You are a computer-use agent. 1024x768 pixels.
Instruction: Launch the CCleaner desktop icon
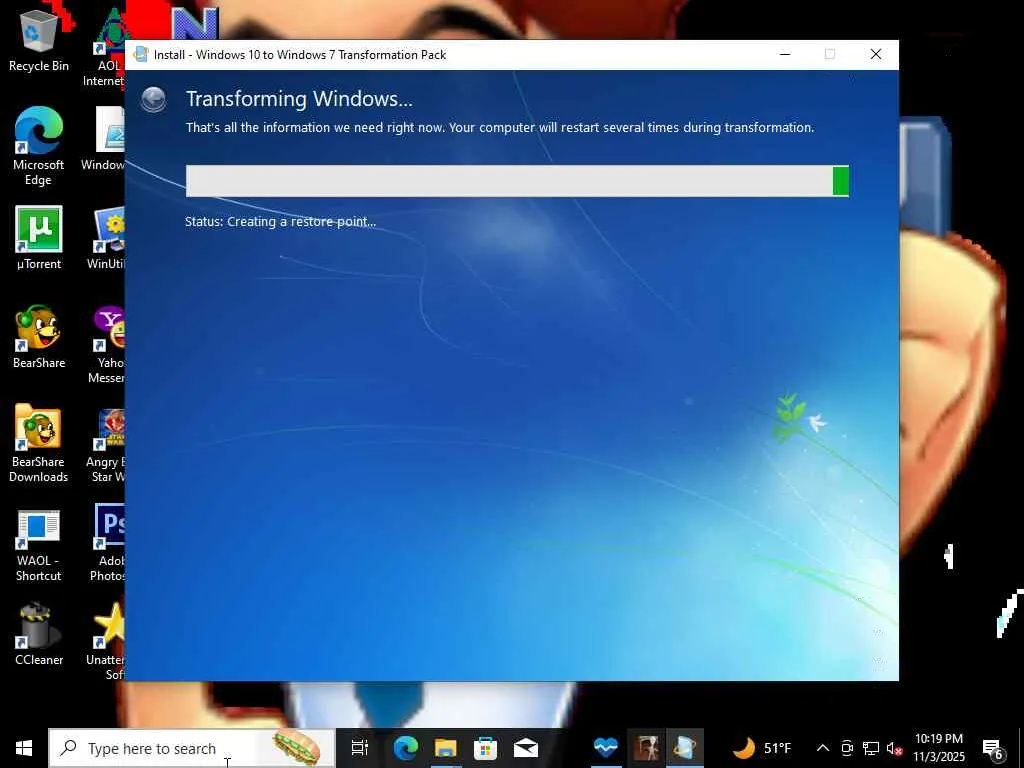click(x=39, y=633)
